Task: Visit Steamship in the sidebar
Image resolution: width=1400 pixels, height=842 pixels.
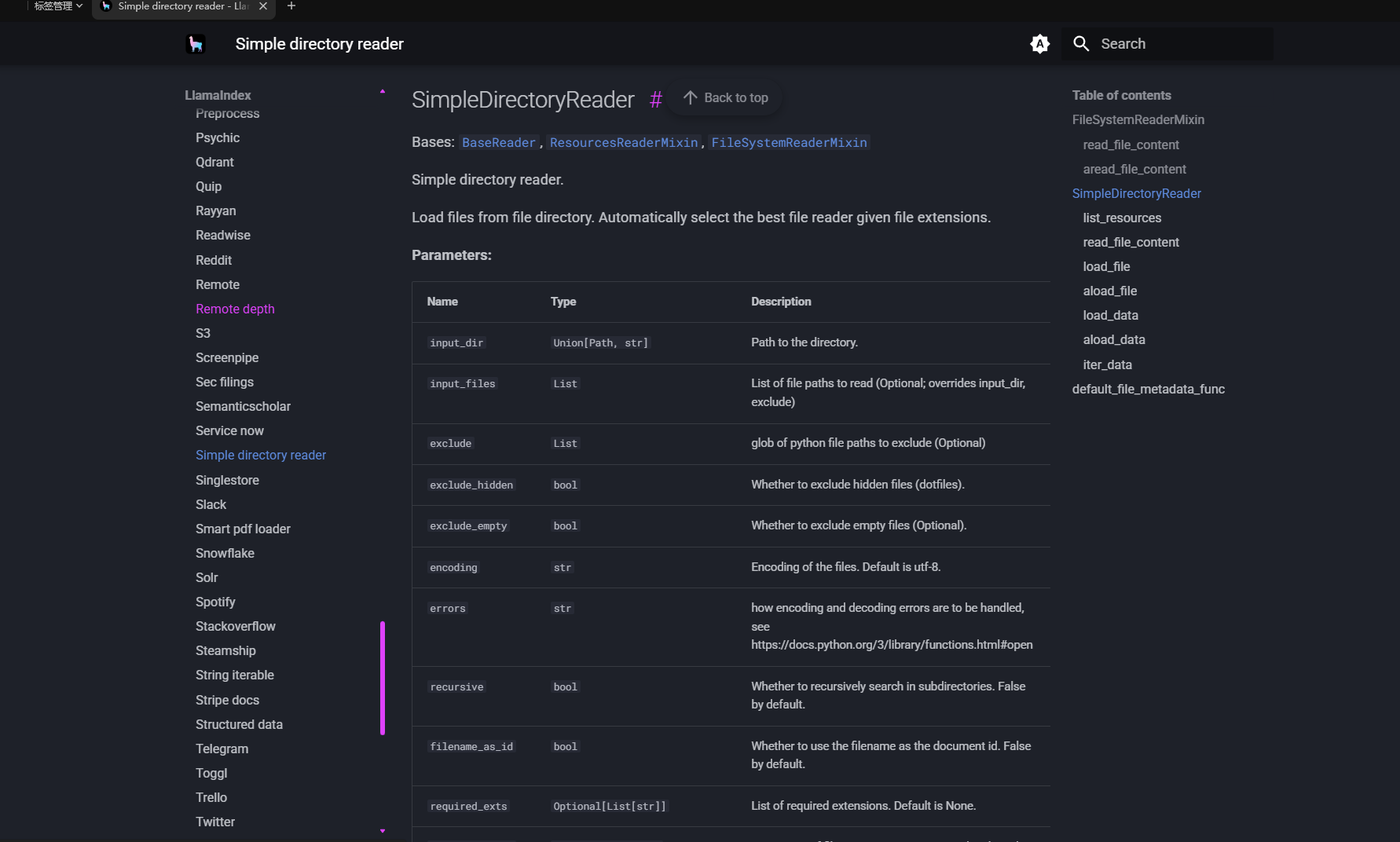Action: pyautogui.click(x=225, y=650)
